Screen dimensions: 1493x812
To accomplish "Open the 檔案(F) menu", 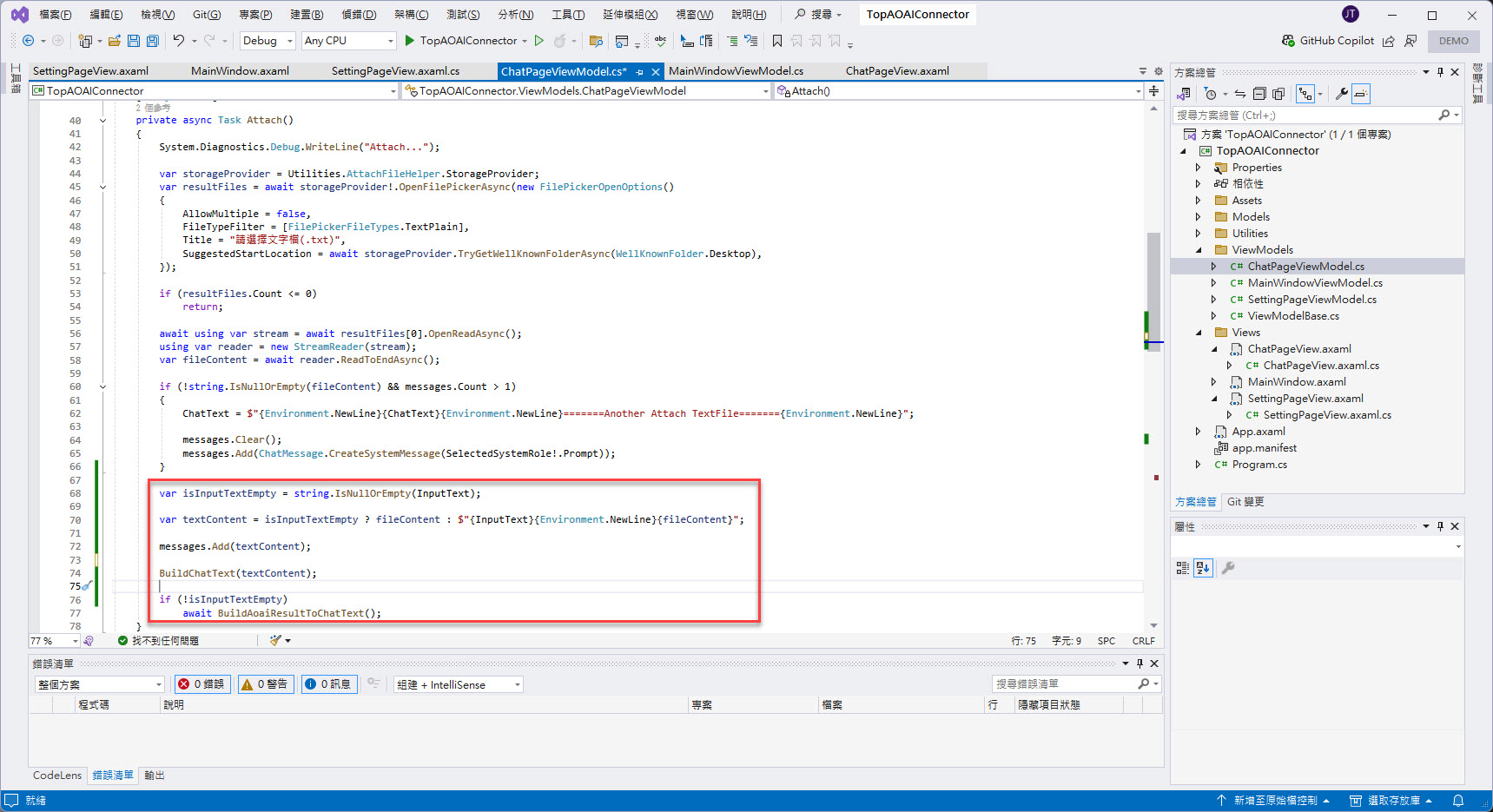I will click(56, 14).
